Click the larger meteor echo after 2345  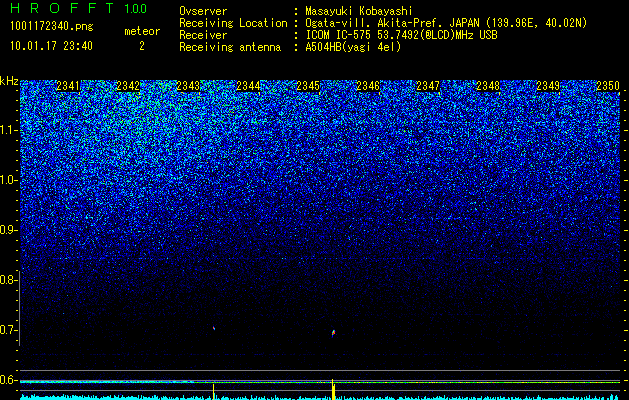(x=333, y=333)
